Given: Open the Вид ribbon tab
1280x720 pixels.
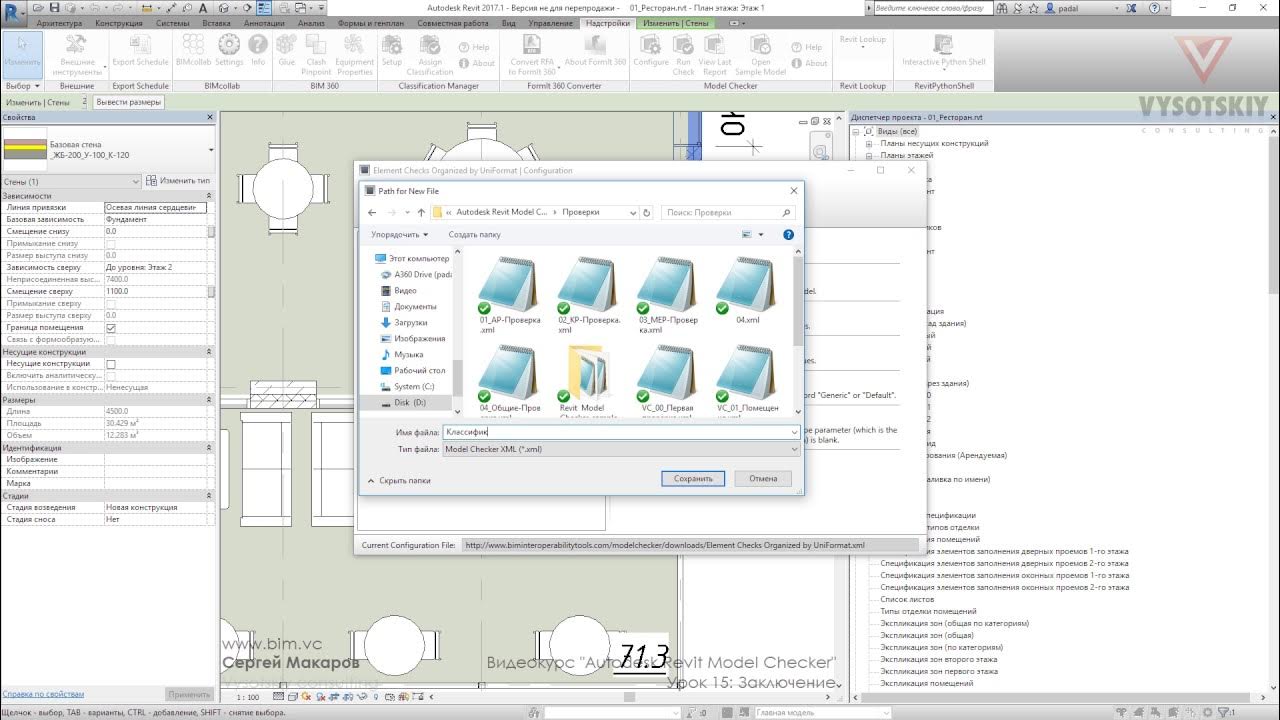Looking at the screenshot, I should point(509,22).
